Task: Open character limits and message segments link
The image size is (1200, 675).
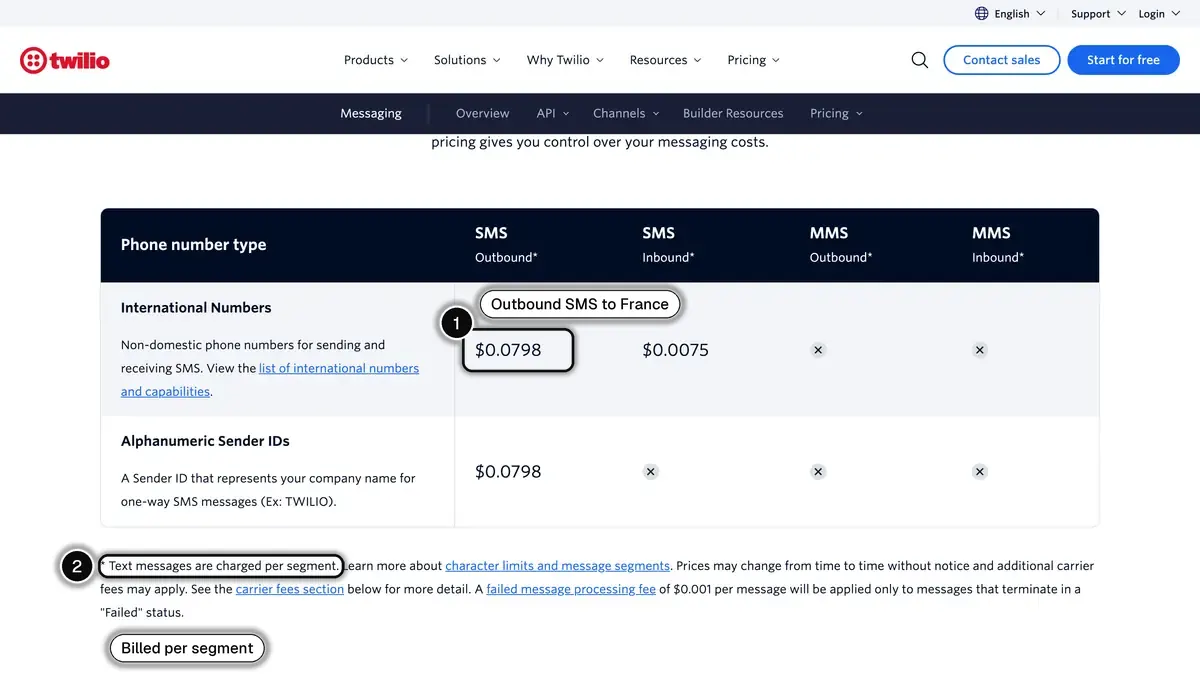Action: pyautogui.click(x=558, y=566)
